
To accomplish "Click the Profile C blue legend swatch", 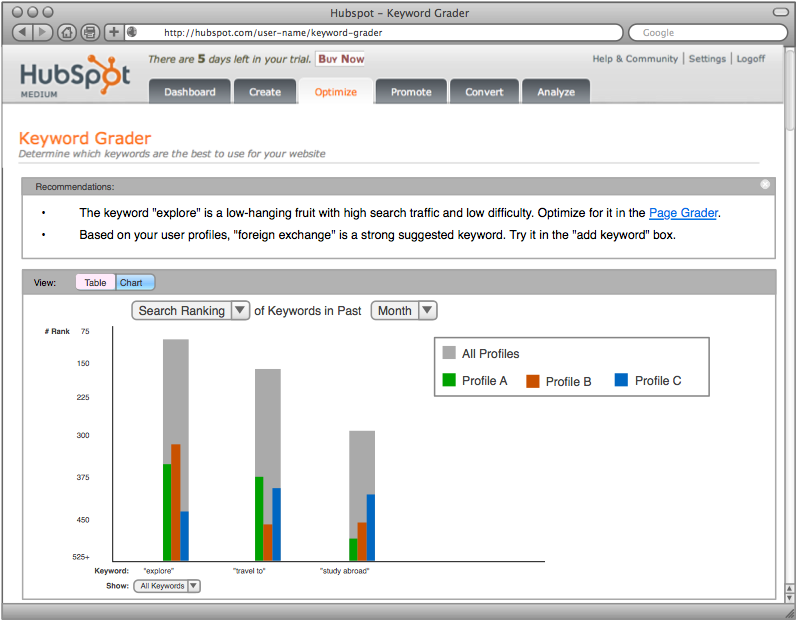I will coord(621,380).
